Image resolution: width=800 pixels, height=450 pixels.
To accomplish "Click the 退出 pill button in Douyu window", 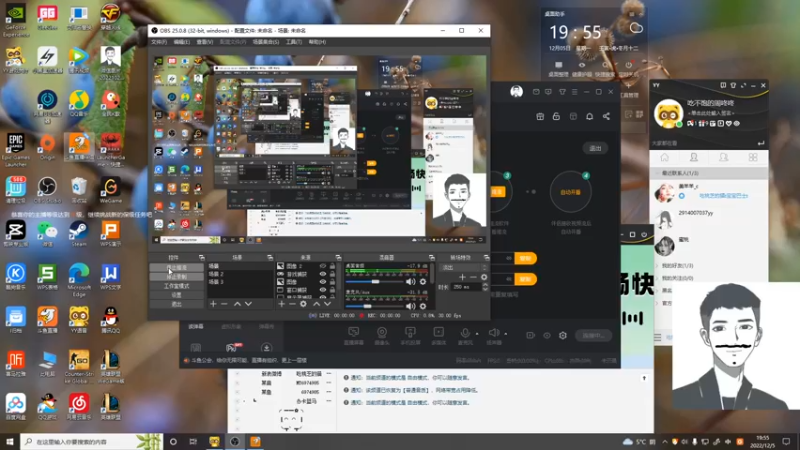I will click(x=595, y=148).
